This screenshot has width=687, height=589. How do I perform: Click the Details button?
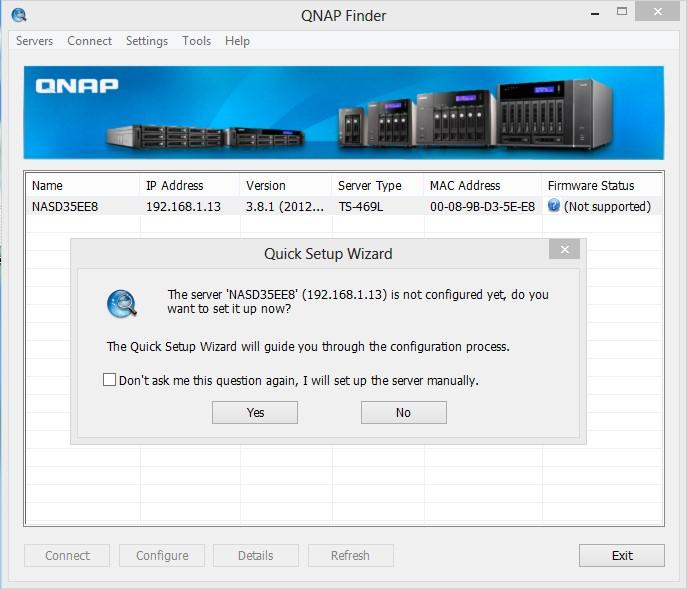(256, 555)
